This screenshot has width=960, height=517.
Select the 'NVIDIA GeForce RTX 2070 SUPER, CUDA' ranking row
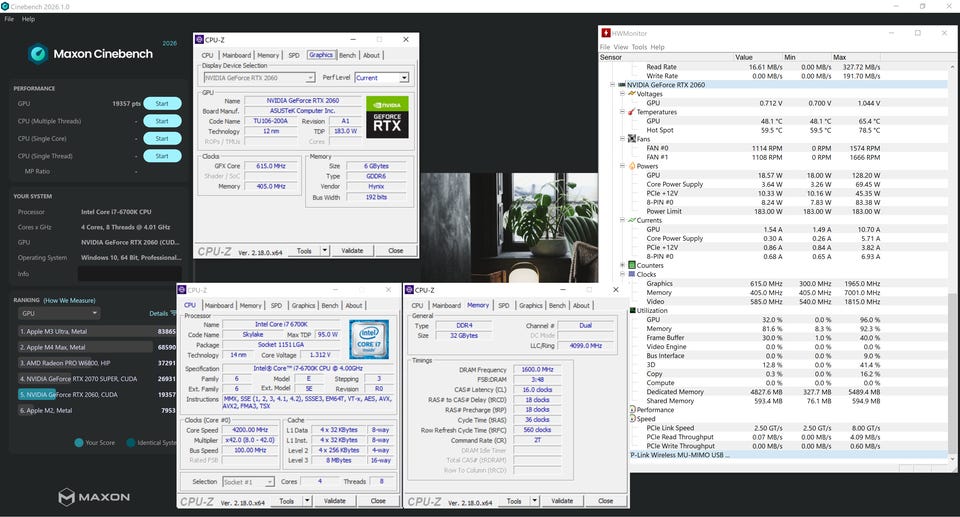(x=97, y=379)
